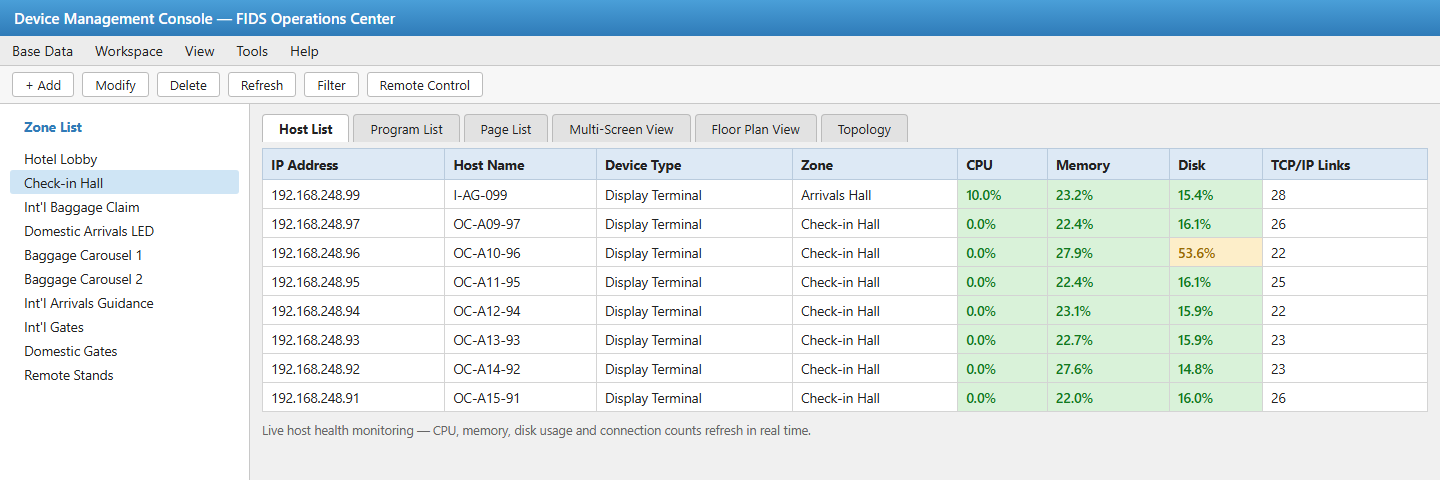Refresh the host list
Image resolution: width=1440 pixels, height=480 pixels.
click(x=262, y=85)
